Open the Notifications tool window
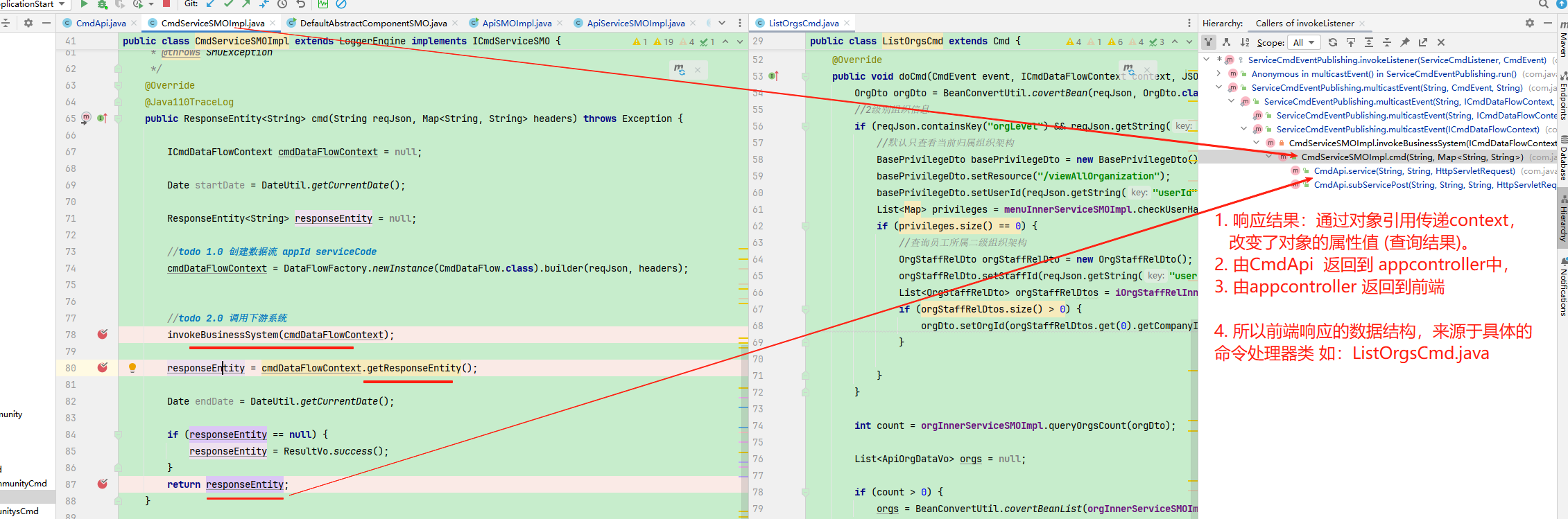This screenshot has width=1568, height=519. tap(1562, 288)
